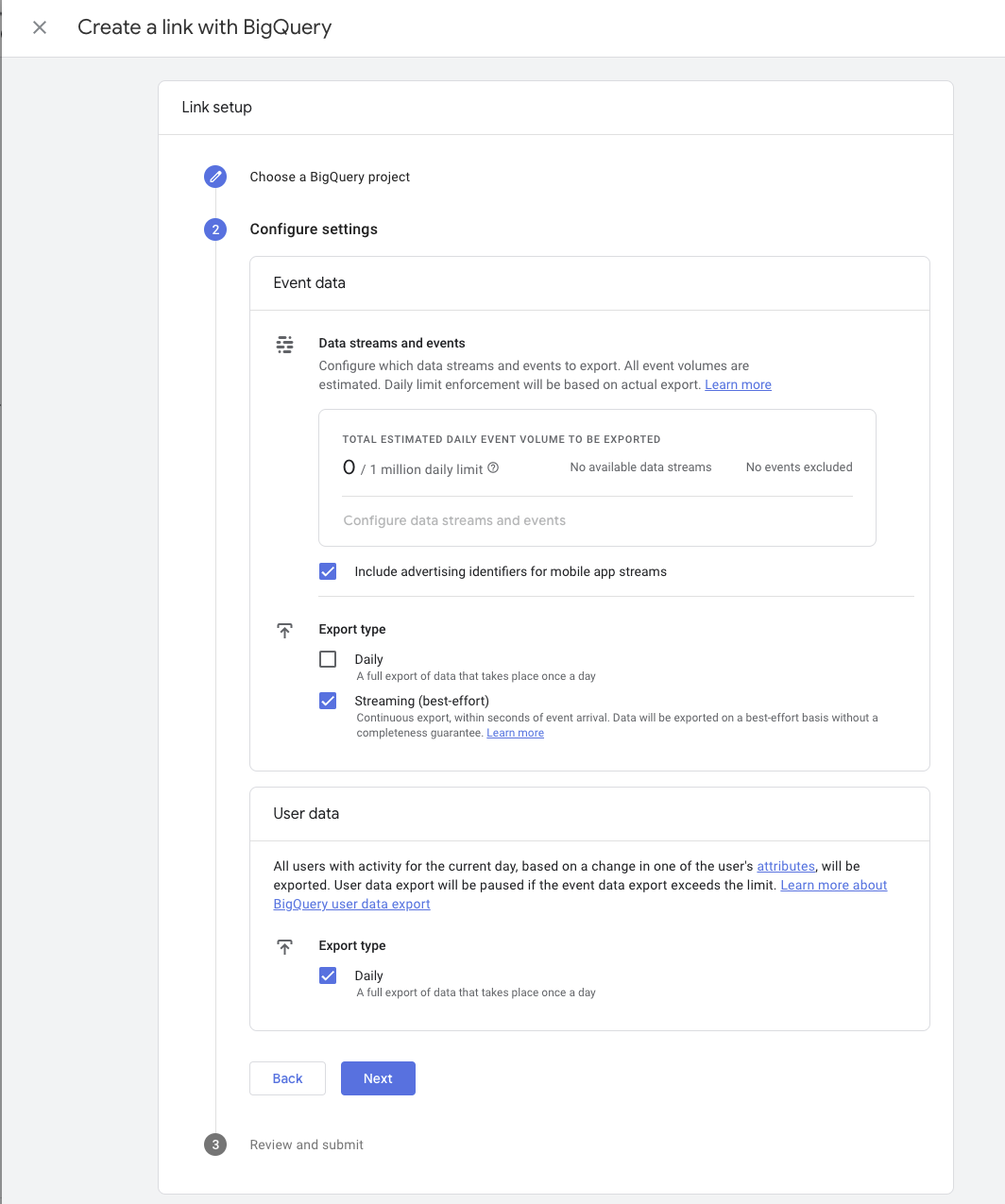Click the pencil icon next to Choose a BigQuery project
Image resolution: width=1005 pixels, height=1204 pixels.
tap(214, 177)
